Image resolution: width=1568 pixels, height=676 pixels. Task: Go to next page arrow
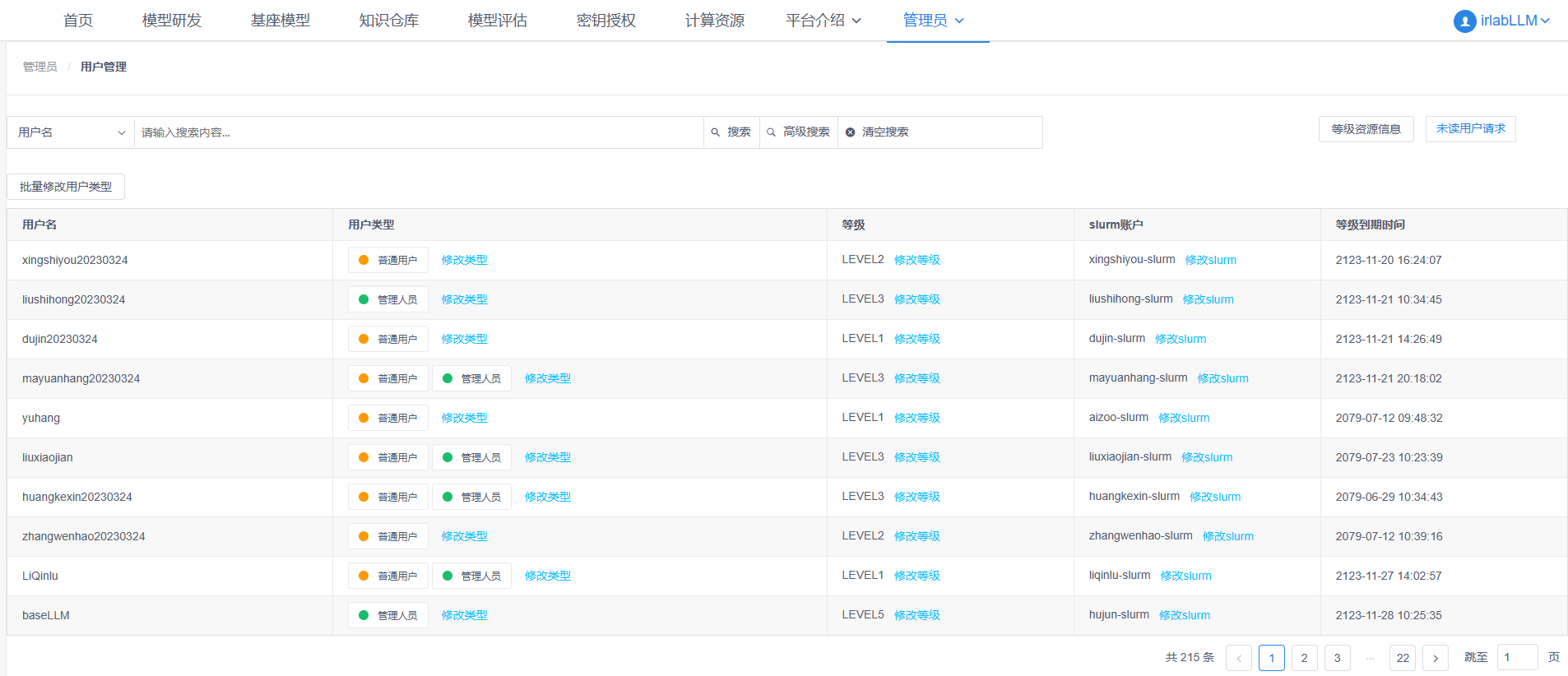pos(1436,658)
